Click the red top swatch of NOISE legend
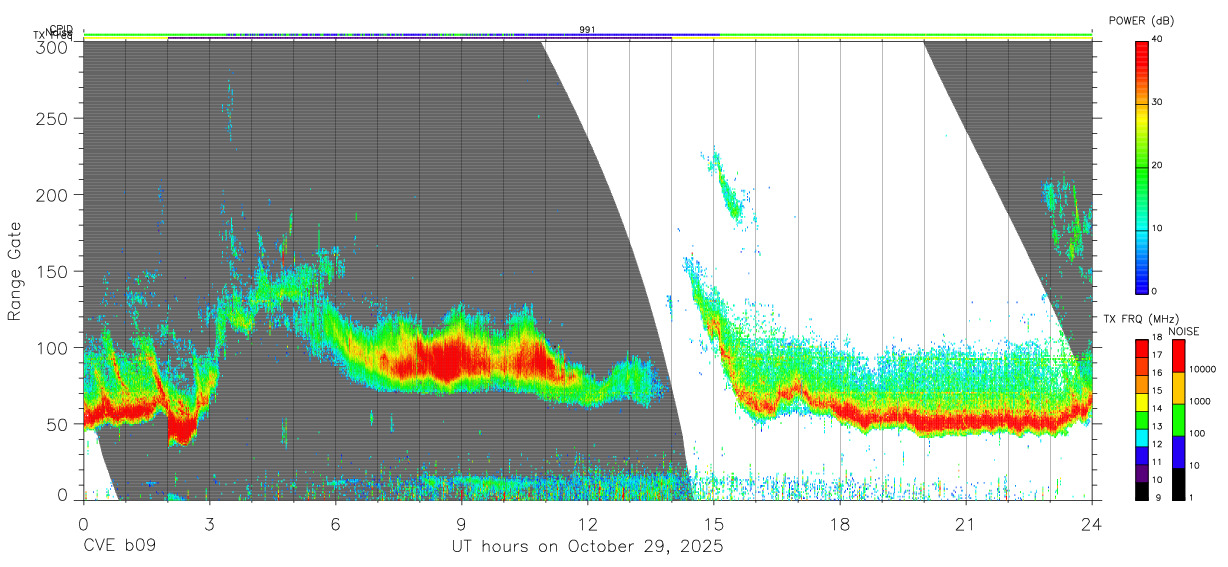The width and height of the screenshot is (1228, 567). pyautogui.click(x=1177, y=355)
